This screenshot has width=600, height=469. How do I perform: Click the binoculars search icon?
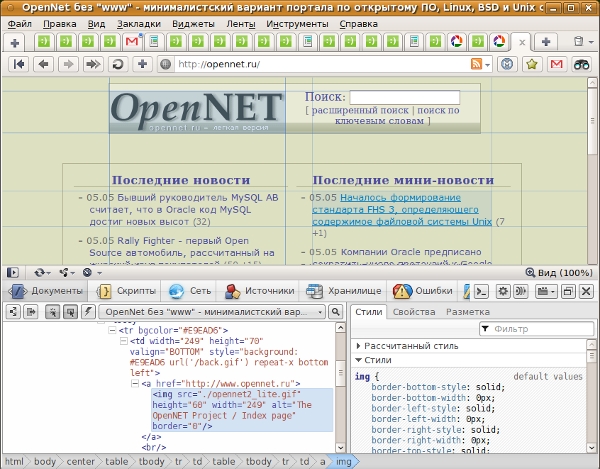(x=582, y=64)
